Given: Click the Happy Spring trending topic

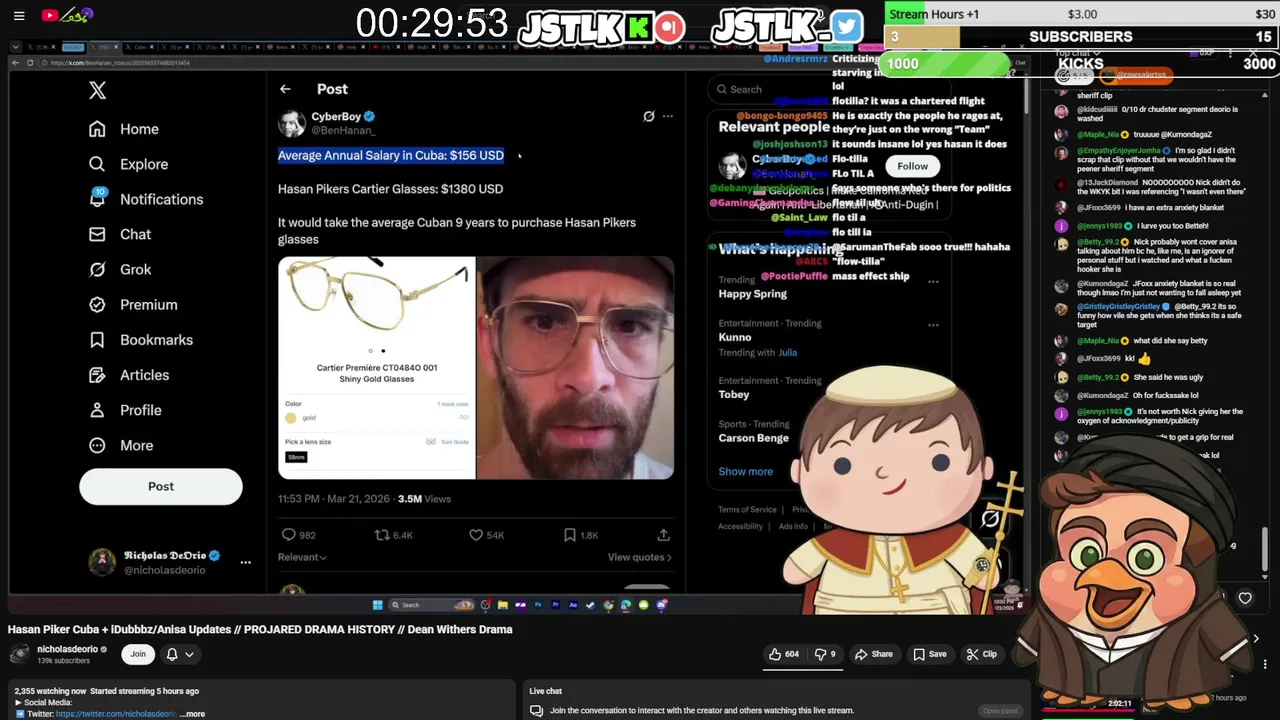Looking at the screenshot, I should (752, 294).
